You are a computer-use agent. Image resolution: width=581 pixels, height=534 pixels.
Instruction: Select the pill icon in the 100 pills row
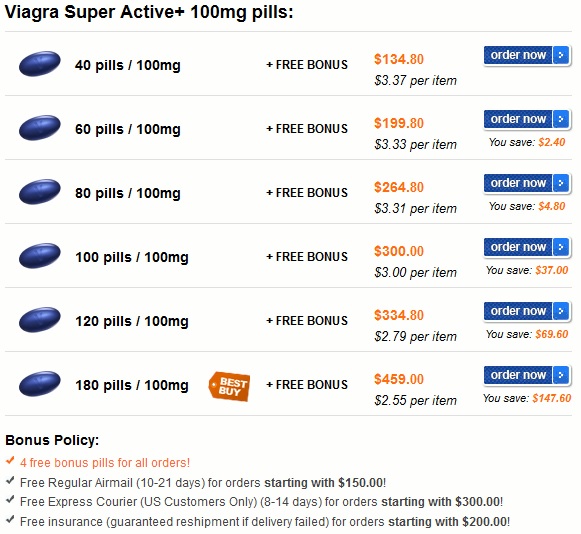coord(40,256)
